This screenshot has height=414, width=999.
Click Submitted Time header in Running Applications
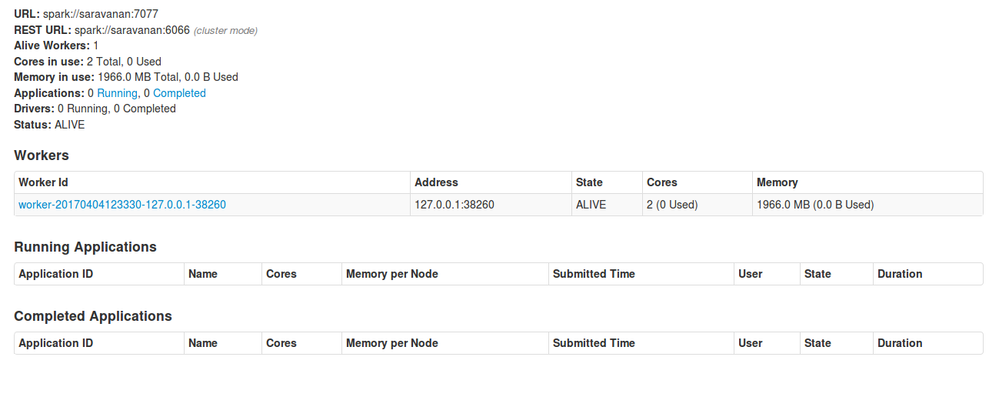(594, 274)
